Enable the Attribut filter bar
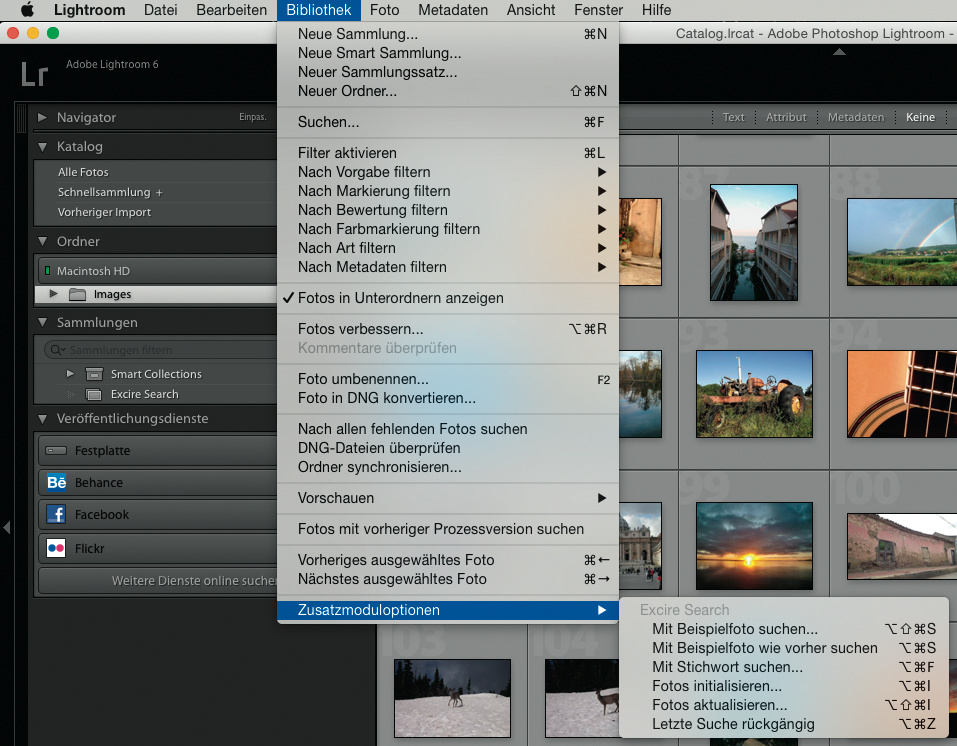This screenshot has width=957, height=746. click(x=786, y=117)
